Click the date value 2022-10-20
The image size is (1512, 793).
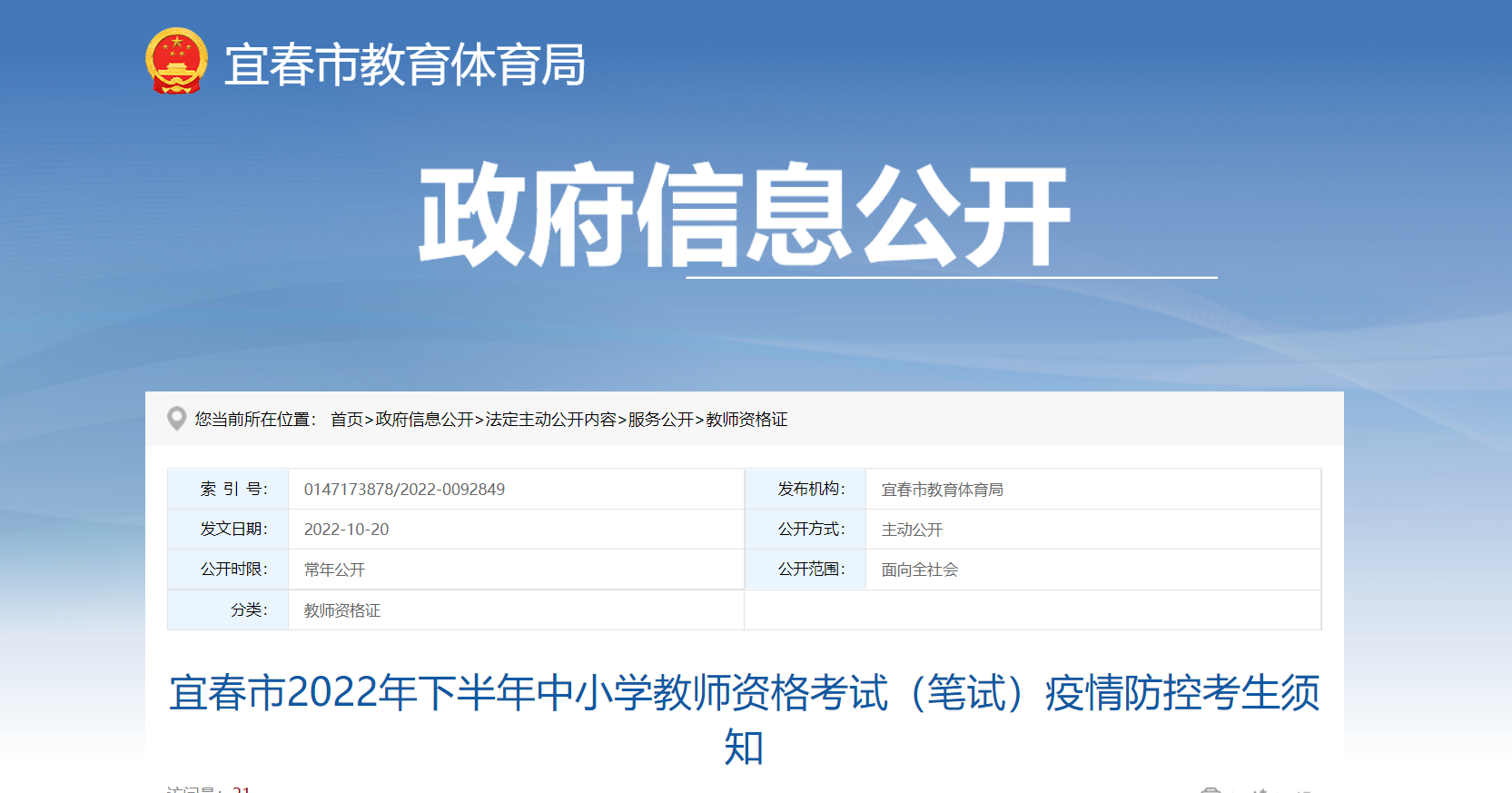pos(346,530)
